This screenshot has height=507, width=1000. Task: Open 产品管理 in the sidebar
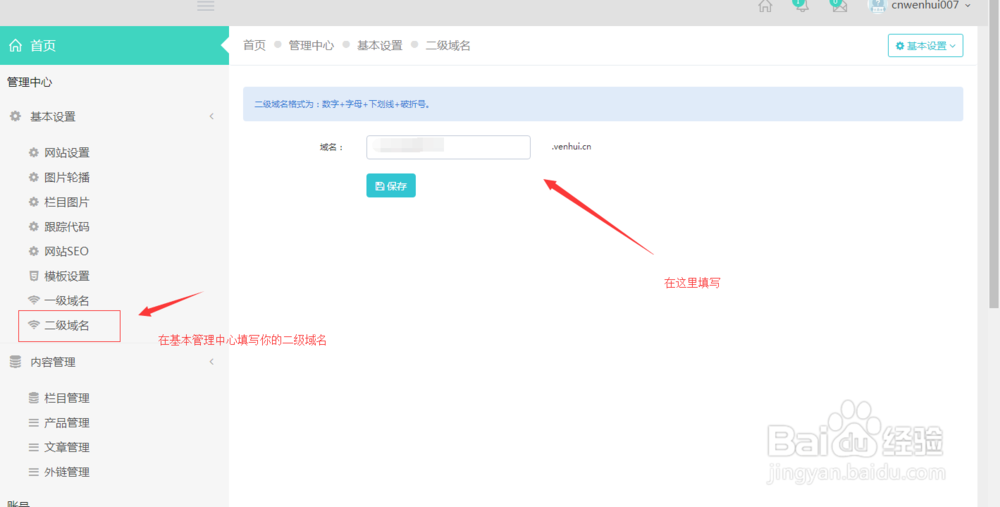(x=67, y=423)
